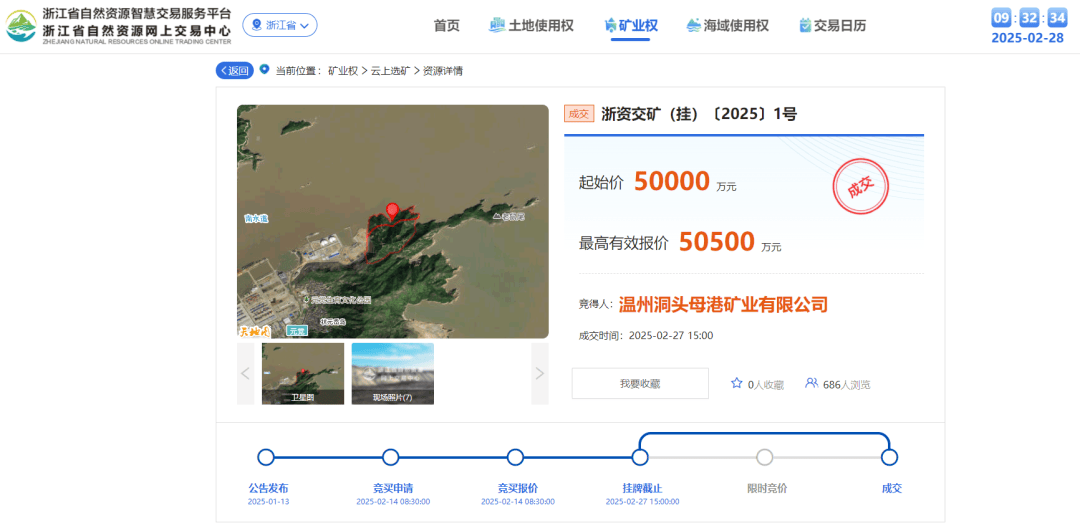The width and height of the screenshot is (1080, 523).
Task: Click the 成交时间 2025-02-27 15:00 text
Action: 646,336
